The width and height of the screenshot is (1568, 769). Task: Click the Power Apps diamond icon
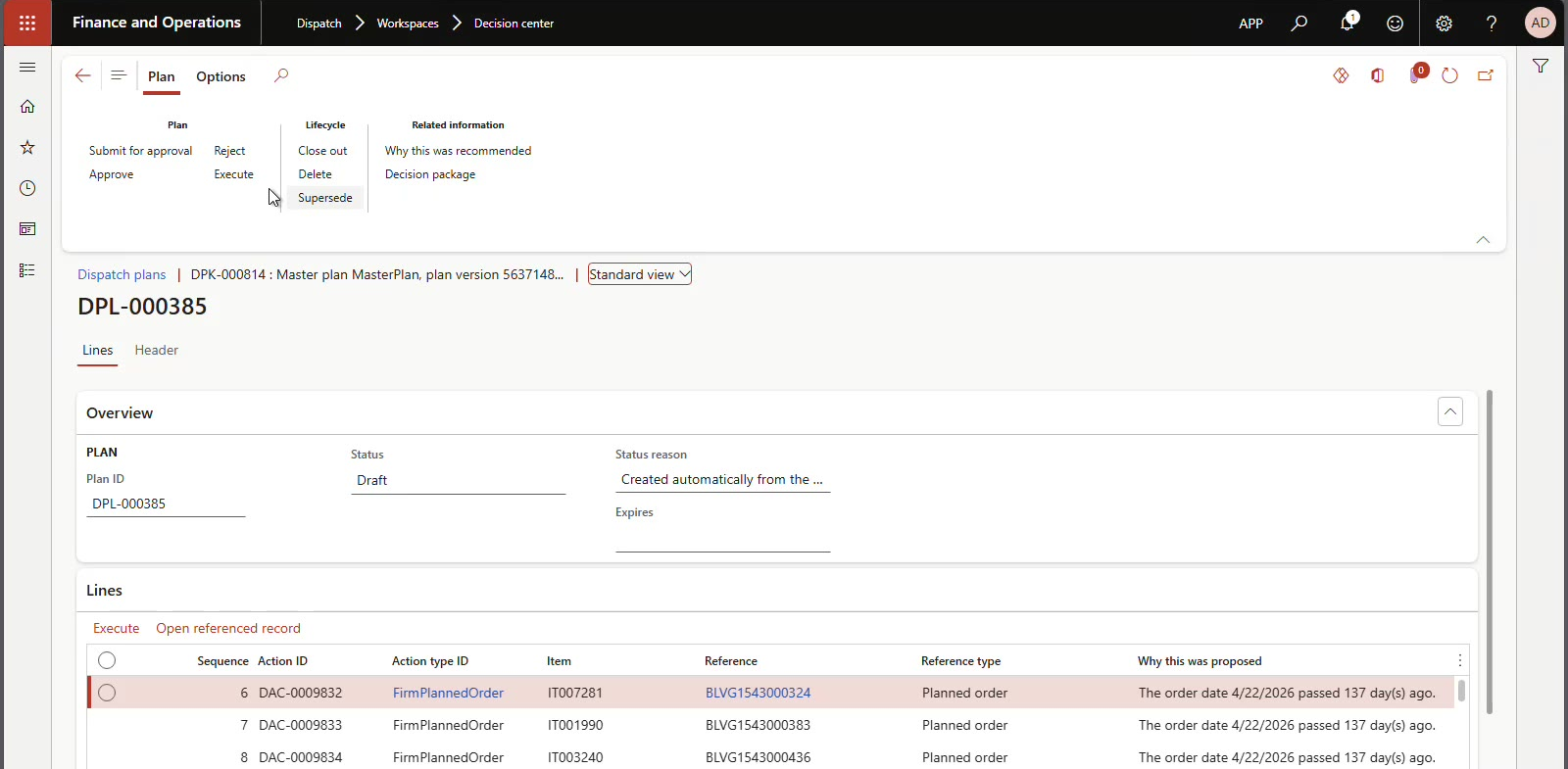[x=1341, y=75]
